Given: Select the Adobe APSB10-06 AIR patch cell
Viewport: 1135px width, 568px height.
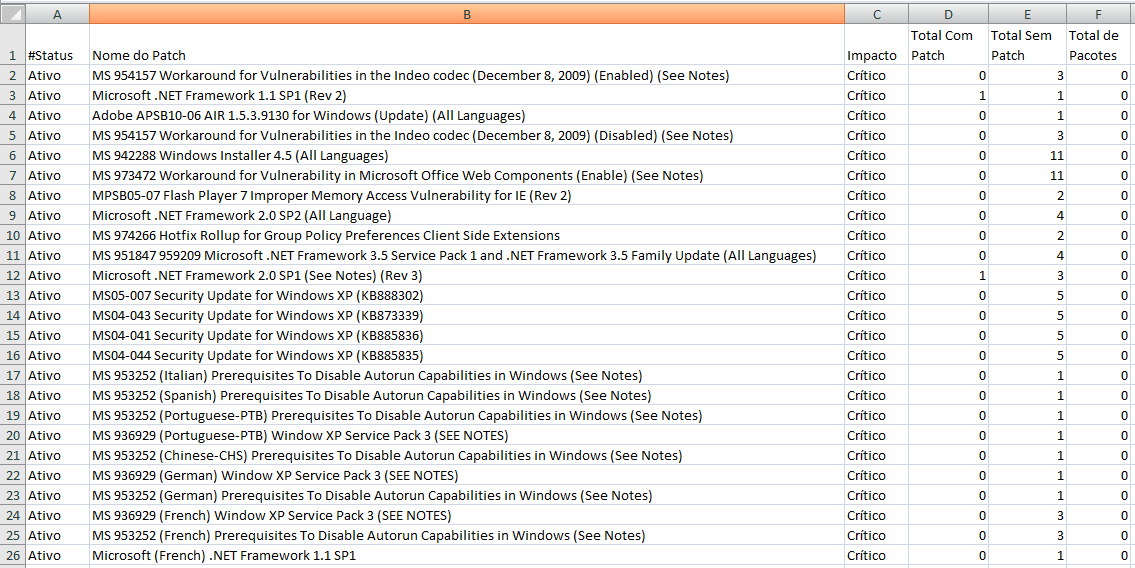Looking at the screenshot, I should coord(467,116).
